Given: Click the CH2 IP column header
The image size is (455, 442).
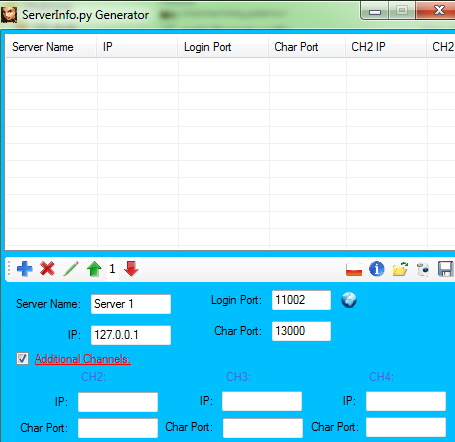Looking at the screenshot, I should 386,47.
